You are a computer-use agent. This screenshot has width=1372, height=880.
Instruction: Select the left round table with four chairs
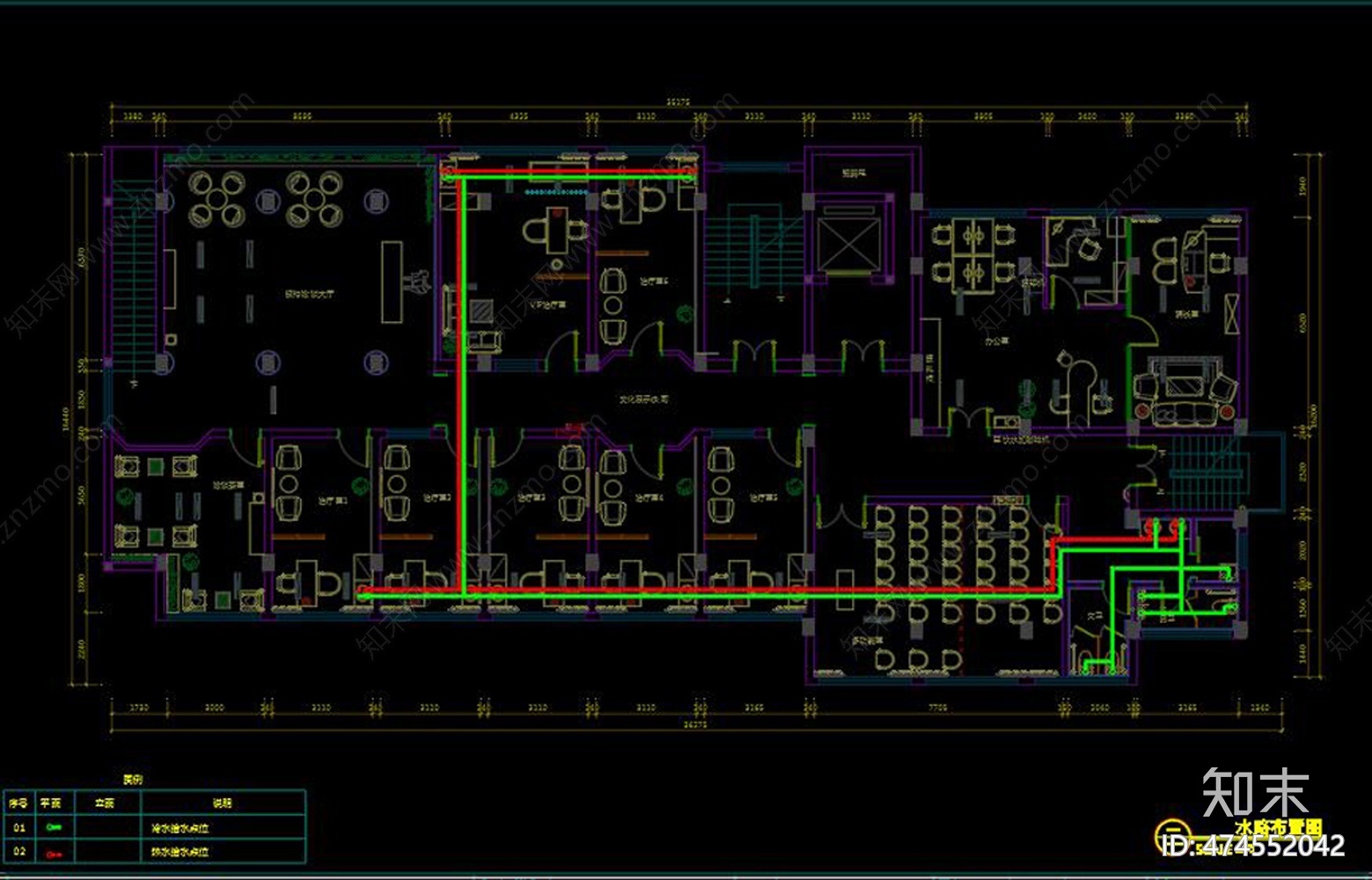tap(217, 199)
